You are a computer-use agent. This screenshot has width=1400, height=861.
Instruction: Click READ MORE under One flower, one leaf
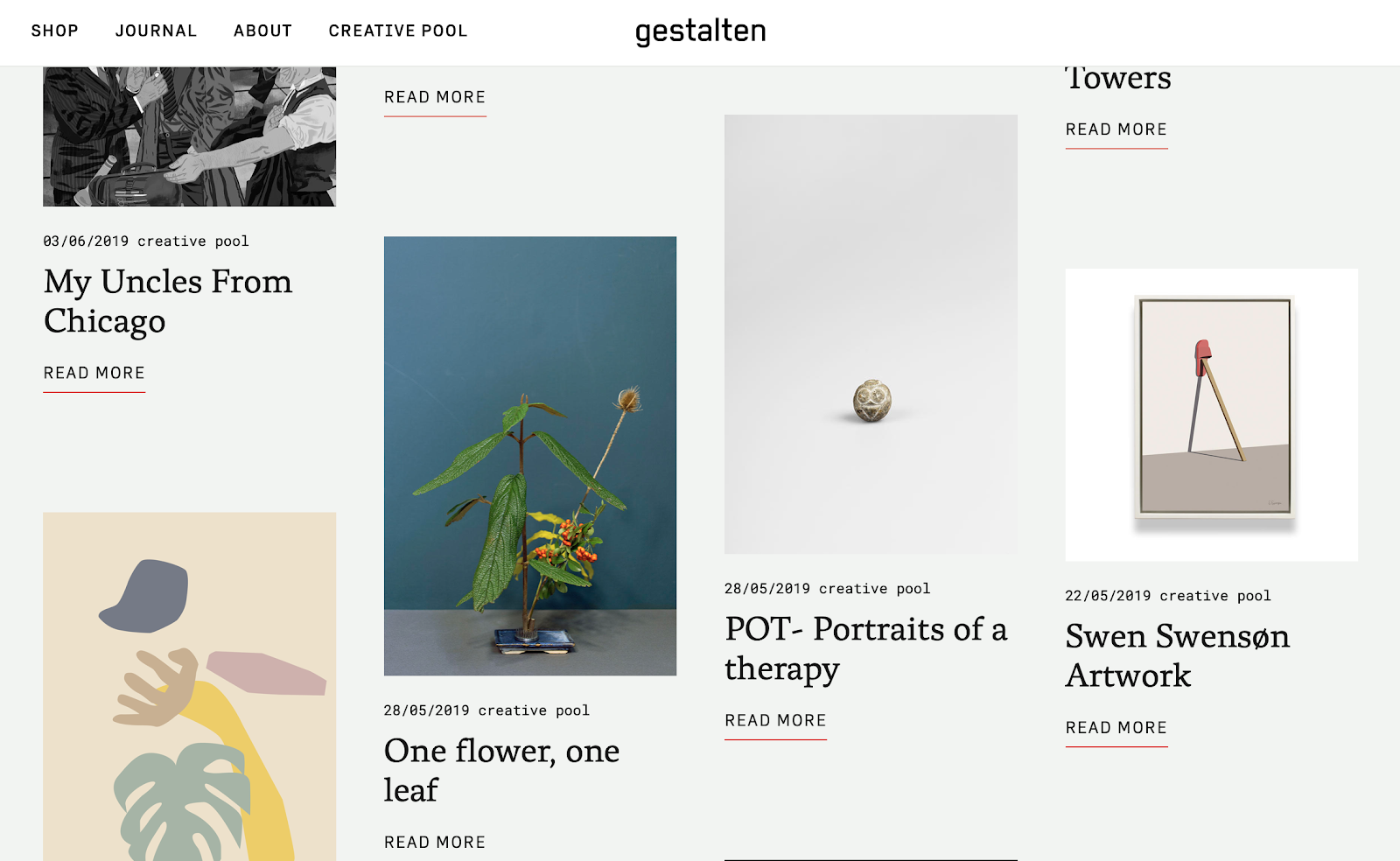435,843
